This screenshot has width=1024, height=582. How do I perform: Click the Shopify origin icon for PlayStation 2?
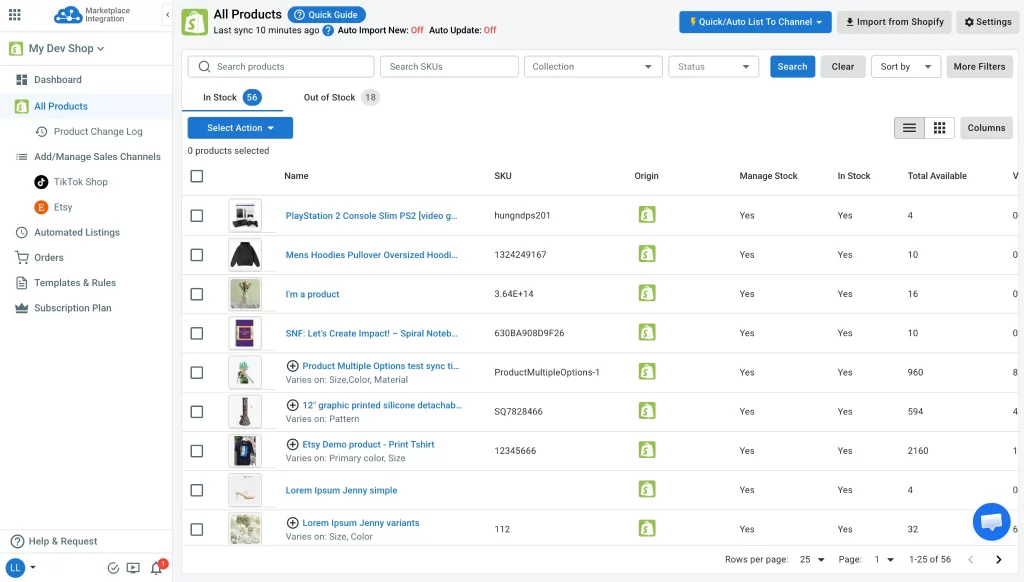click(x=647, y=215)
